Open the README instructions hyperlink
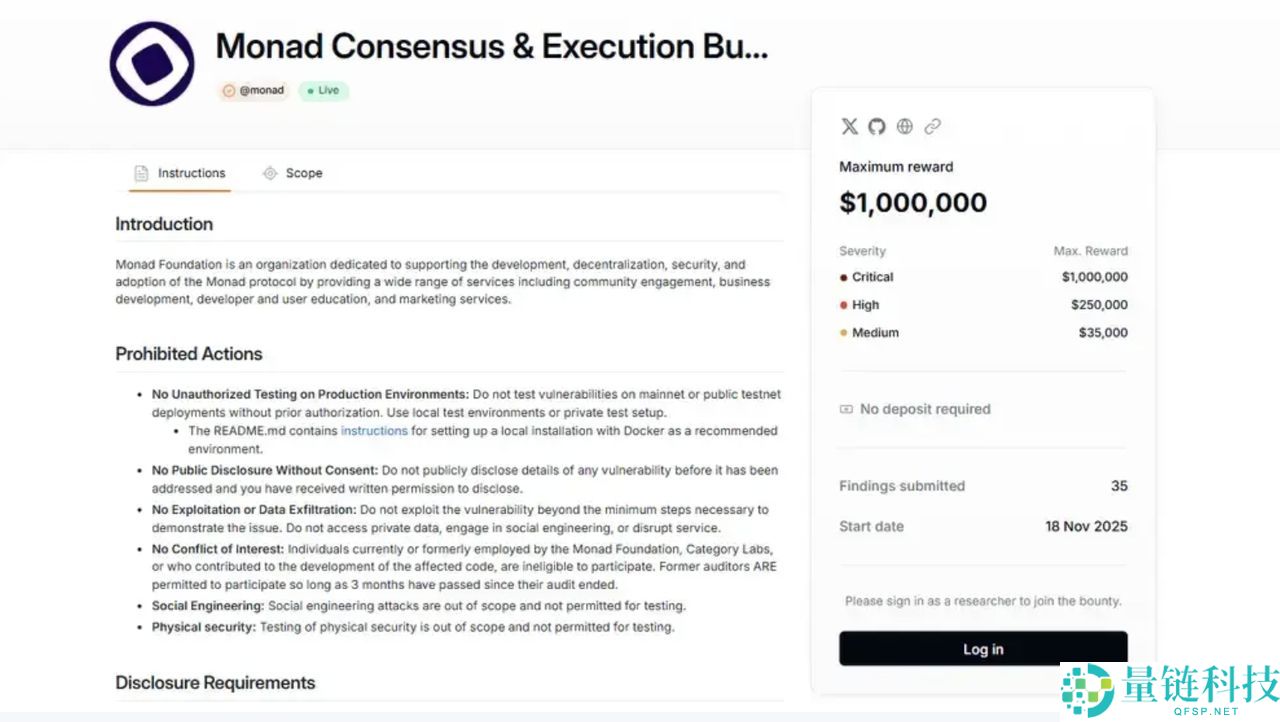The width and height of the screenshot is (1280, 722). coord(374,431)
